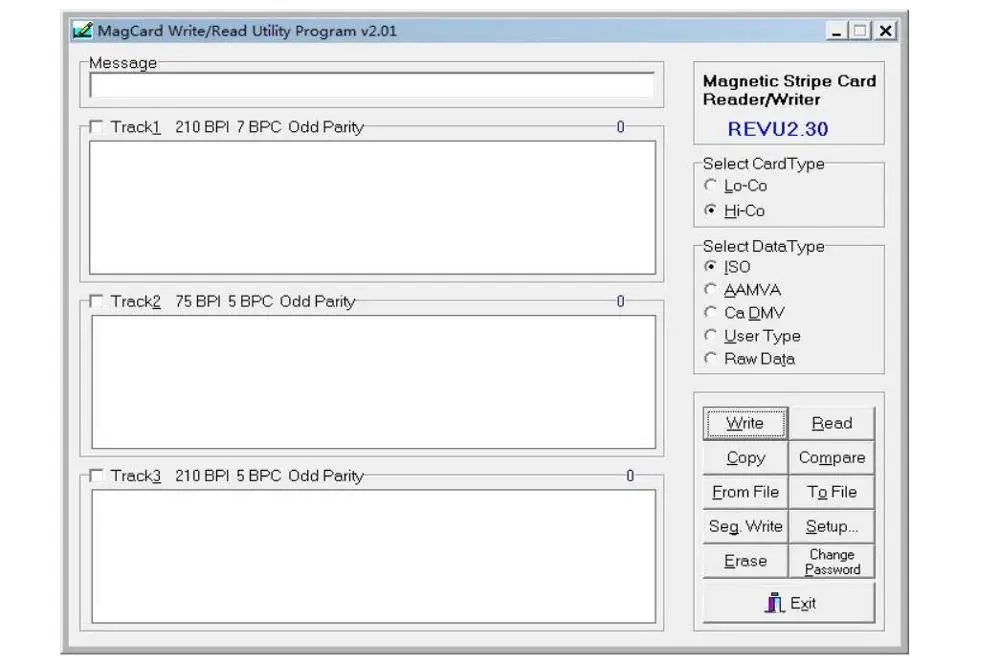1000x665 pixels.
Task: Click the MagCard app icon in title bar
Action: 82,30
